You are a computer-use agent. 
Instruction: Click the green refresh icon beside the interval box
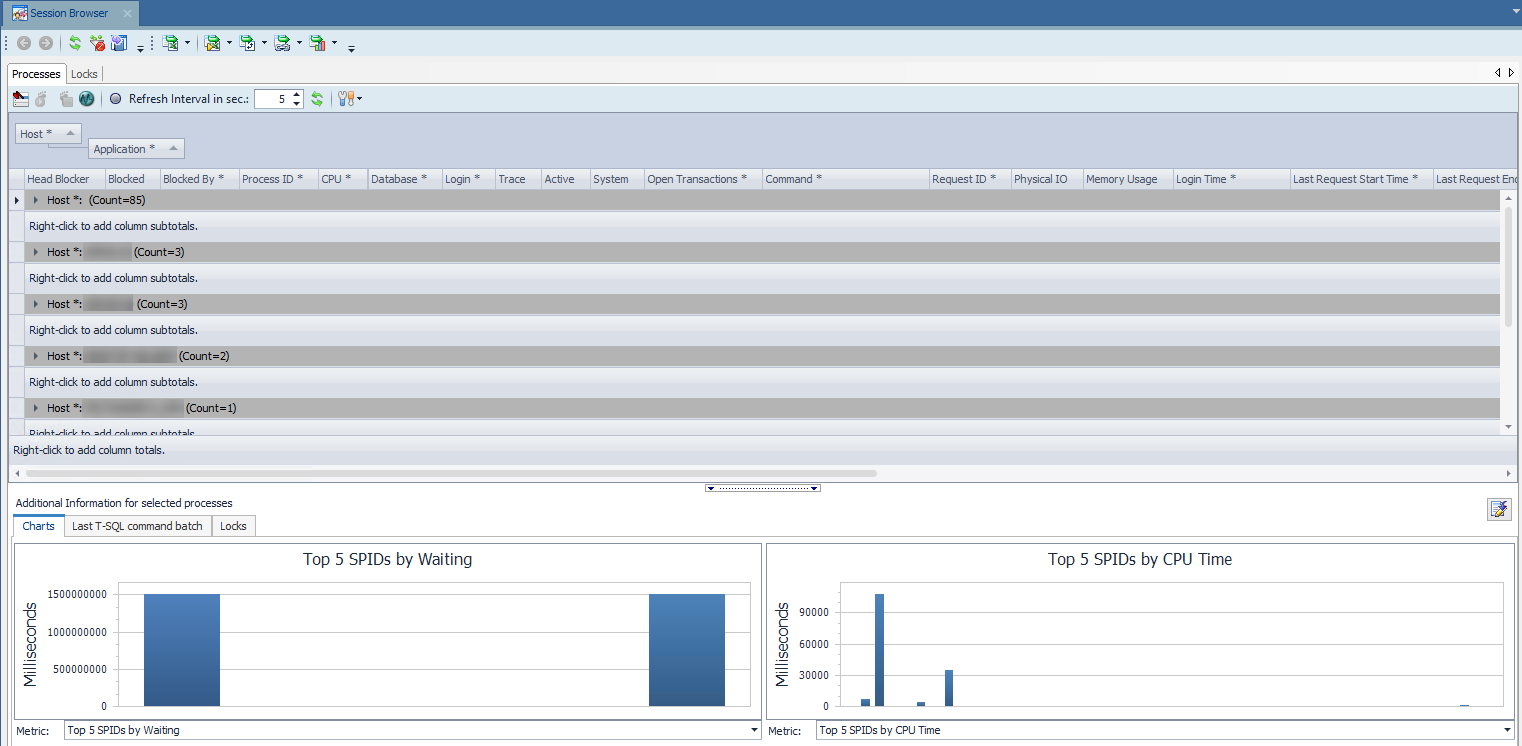click(x=317, y=99)
